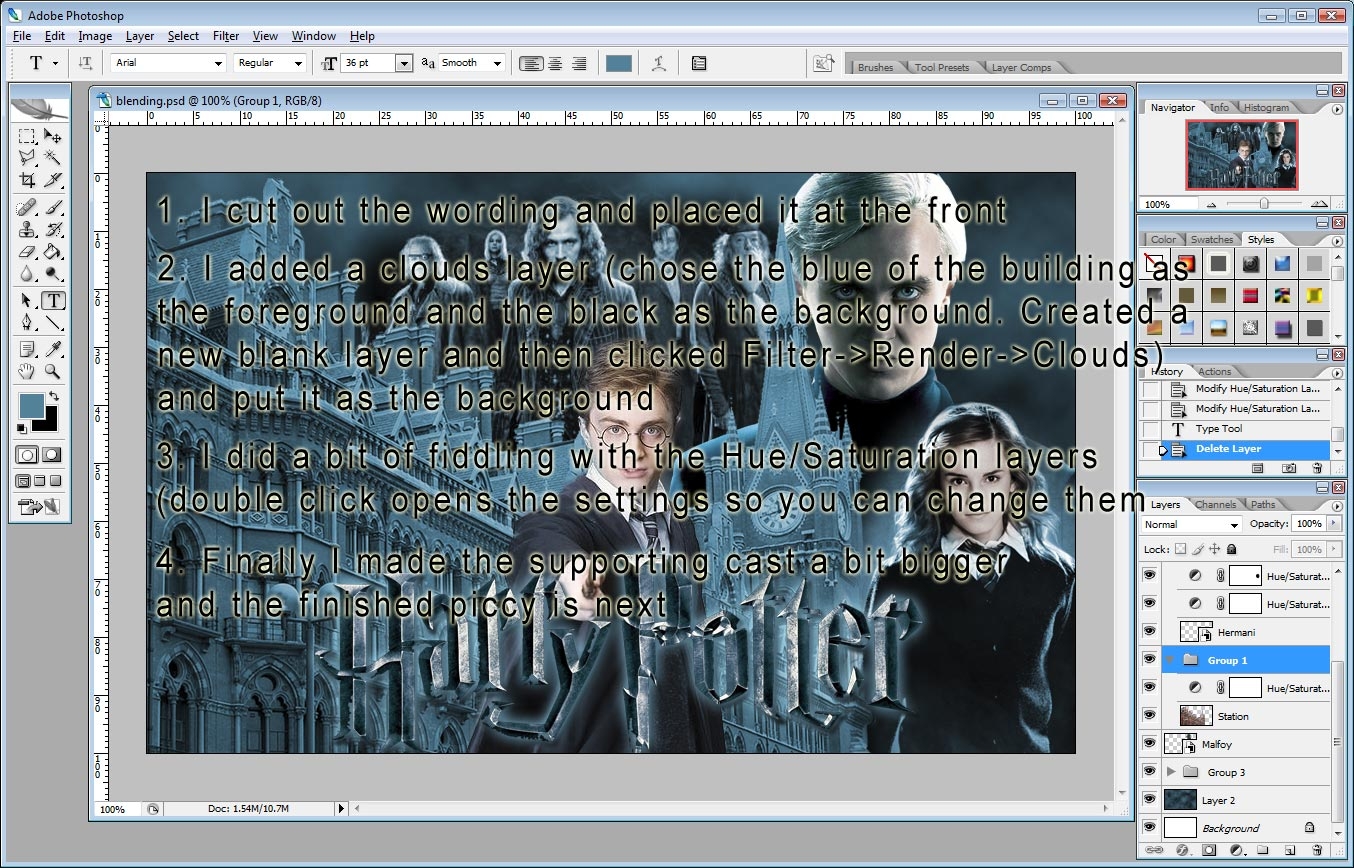
Task: Click the text color swatch in options bar
Action: (619, 63)
